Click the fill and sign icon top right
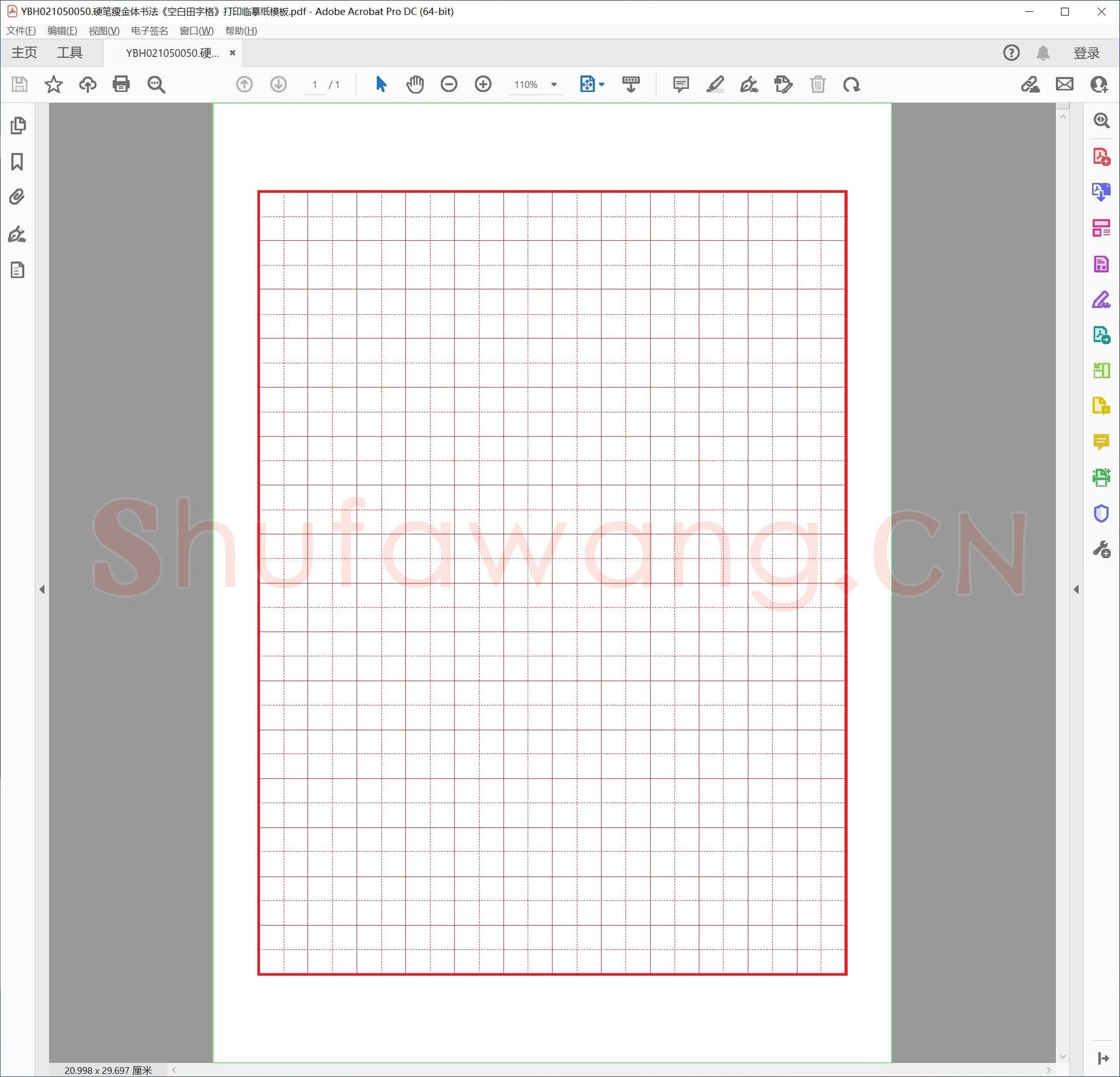The width and height of the screenshot is (1120, 1077). point(1030,84)
